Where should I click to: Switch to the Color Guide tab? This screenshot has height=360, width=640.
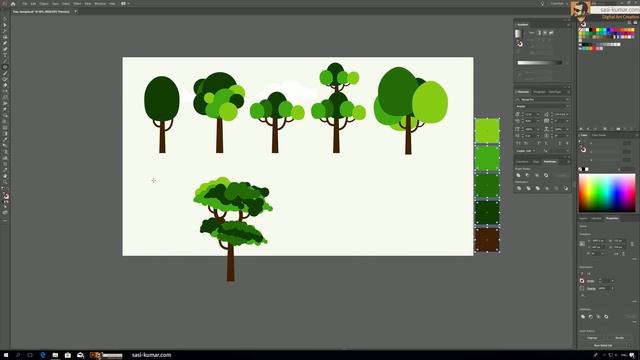pos(599,135)
